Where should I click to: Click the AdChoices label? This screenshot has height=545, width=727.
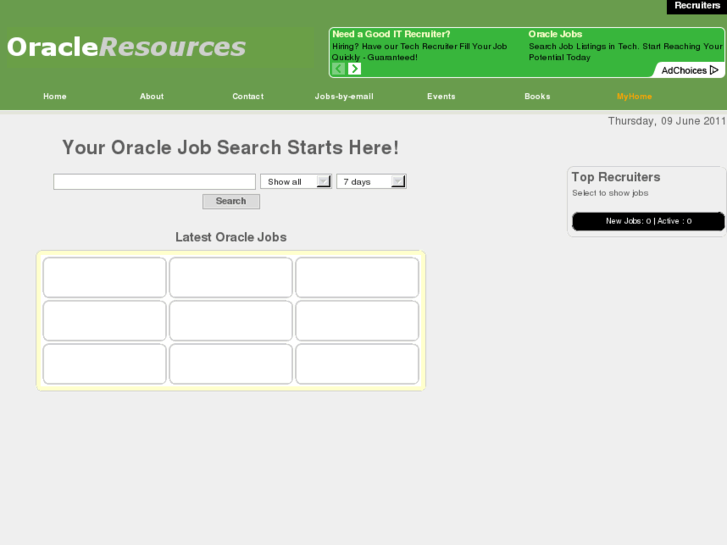click(684, 71)
